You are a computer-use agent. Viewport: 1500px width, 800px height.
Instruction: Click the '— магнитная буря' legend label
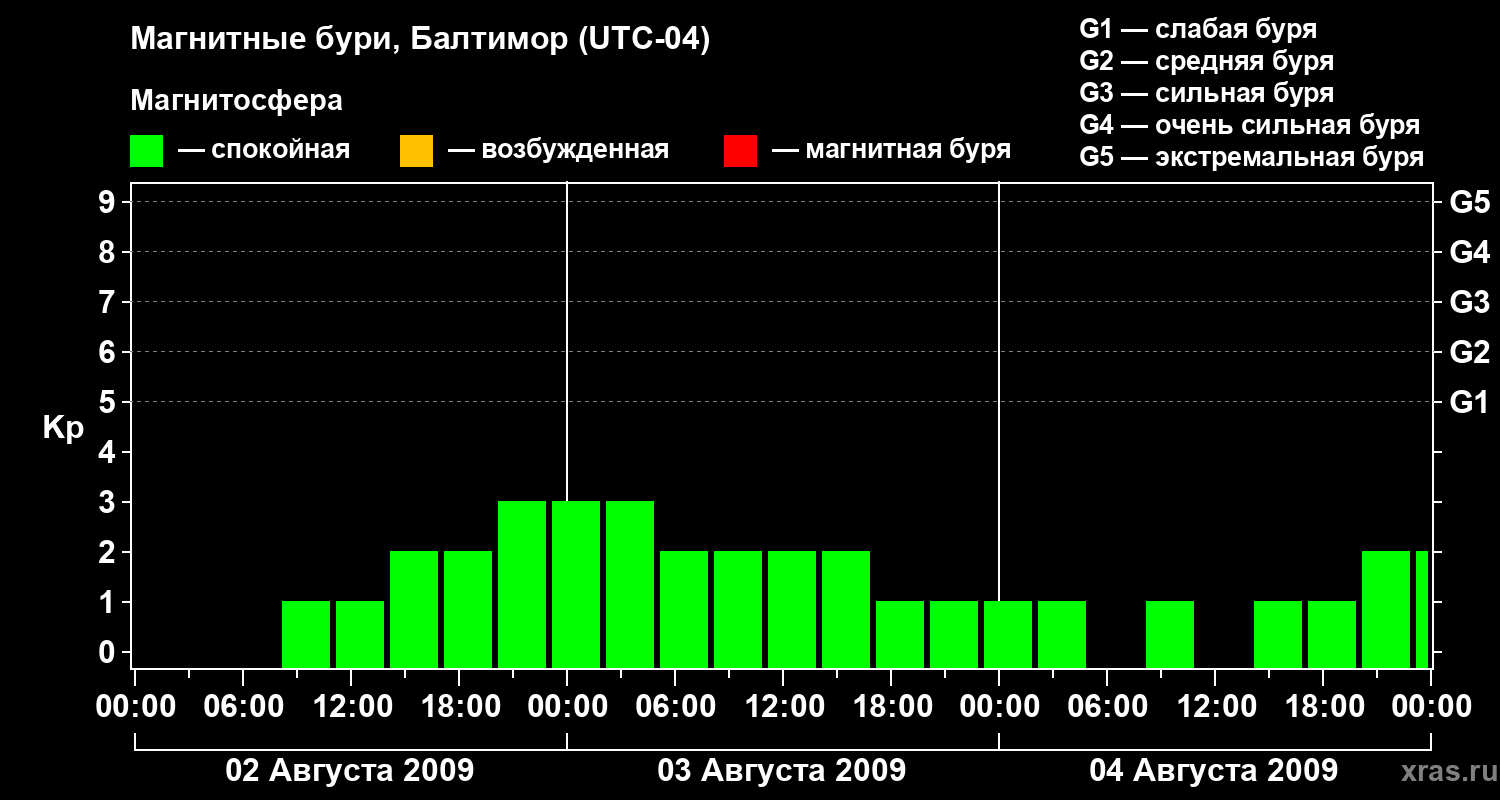(892, 151)
